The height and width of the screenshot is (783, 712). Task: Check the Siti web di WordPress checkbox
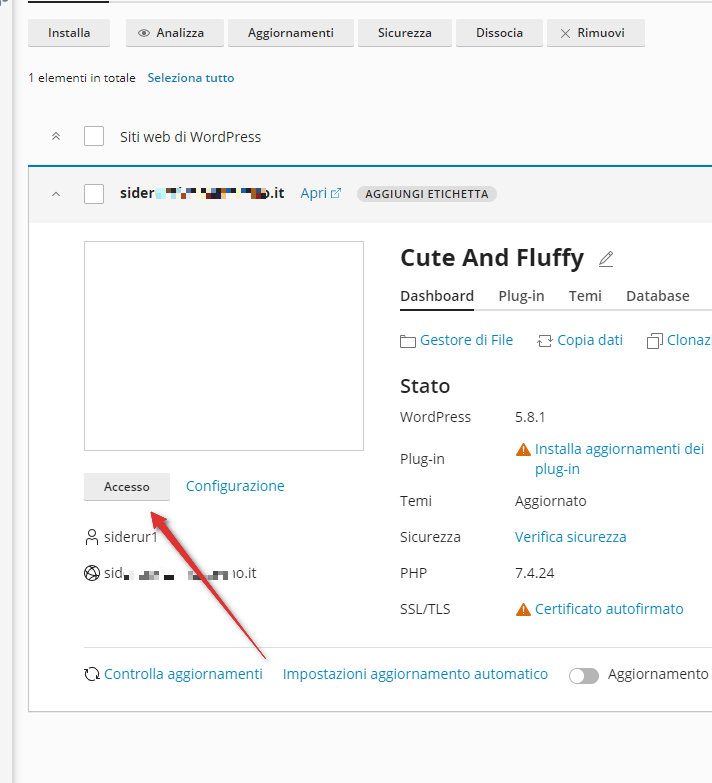click(94, 136)
